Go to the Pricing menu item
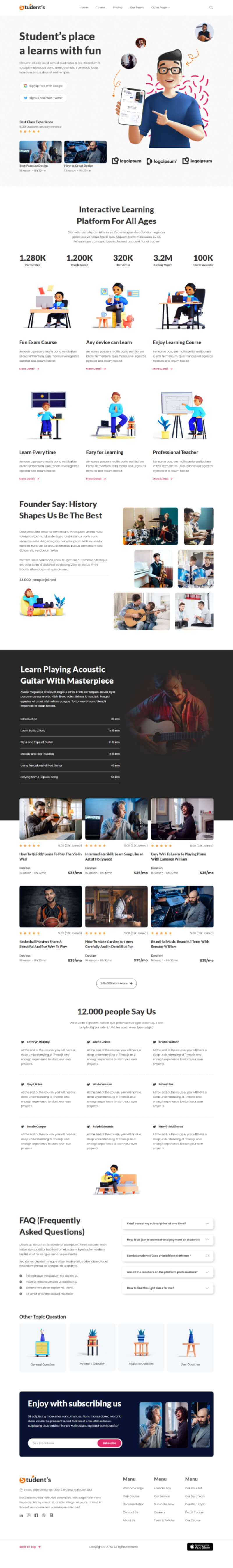 coord(118,7)
